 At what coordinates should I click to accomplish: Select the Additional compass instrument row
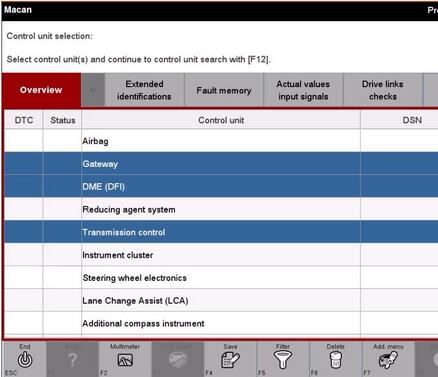point(221,323)
